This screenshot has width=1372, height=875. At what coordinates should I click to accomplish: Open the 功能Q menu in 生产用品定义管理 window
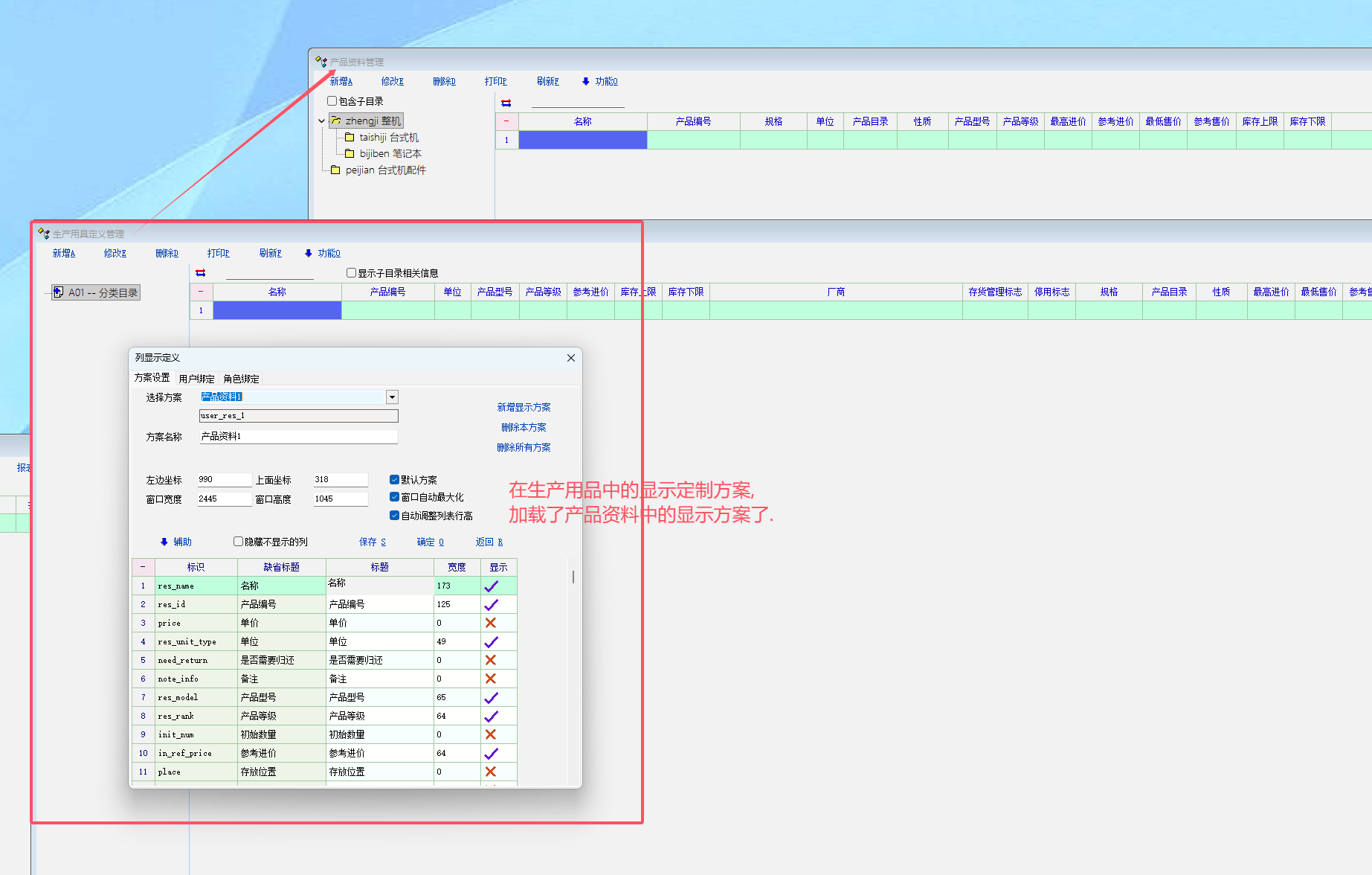[x=323, y=253]
